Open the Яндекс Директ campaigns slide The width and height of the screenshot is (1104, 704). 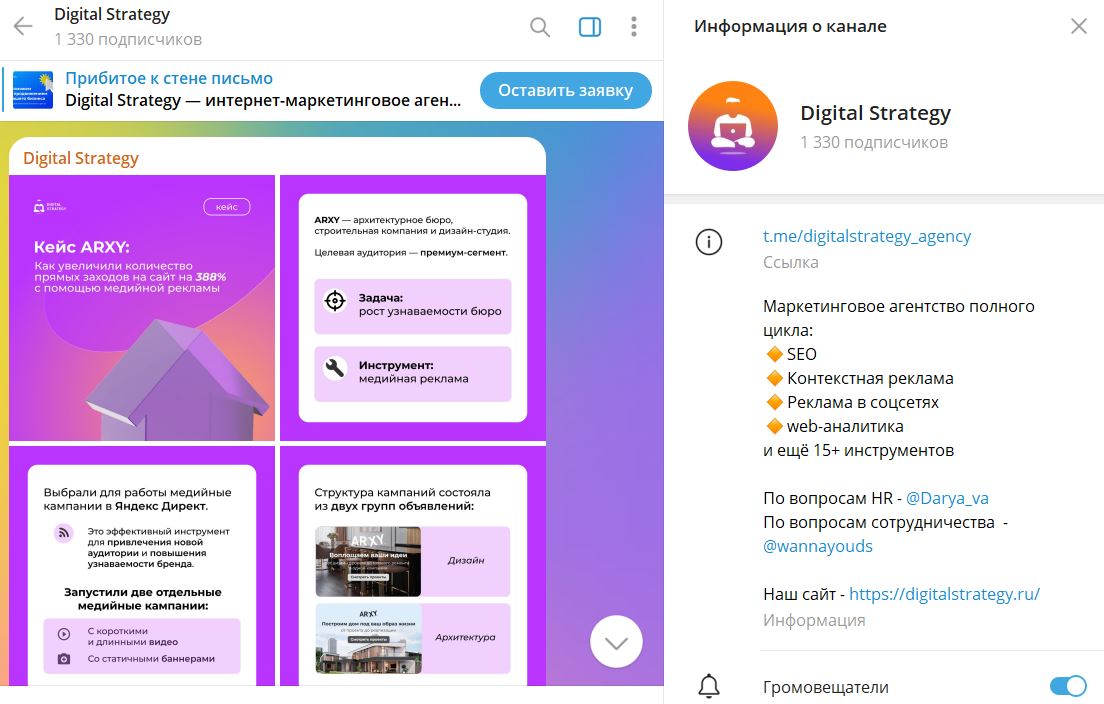142,567
